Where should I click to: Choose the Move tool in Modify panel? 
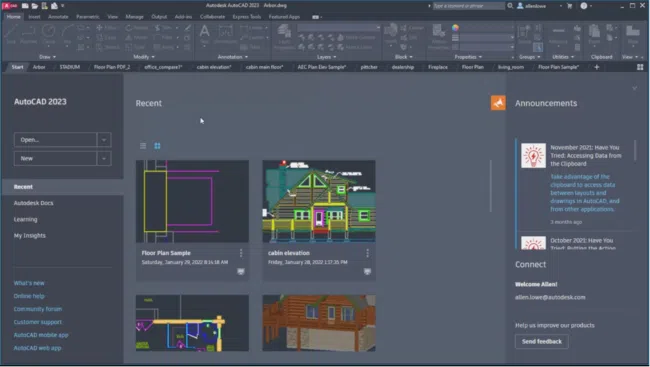pos(107,28)
